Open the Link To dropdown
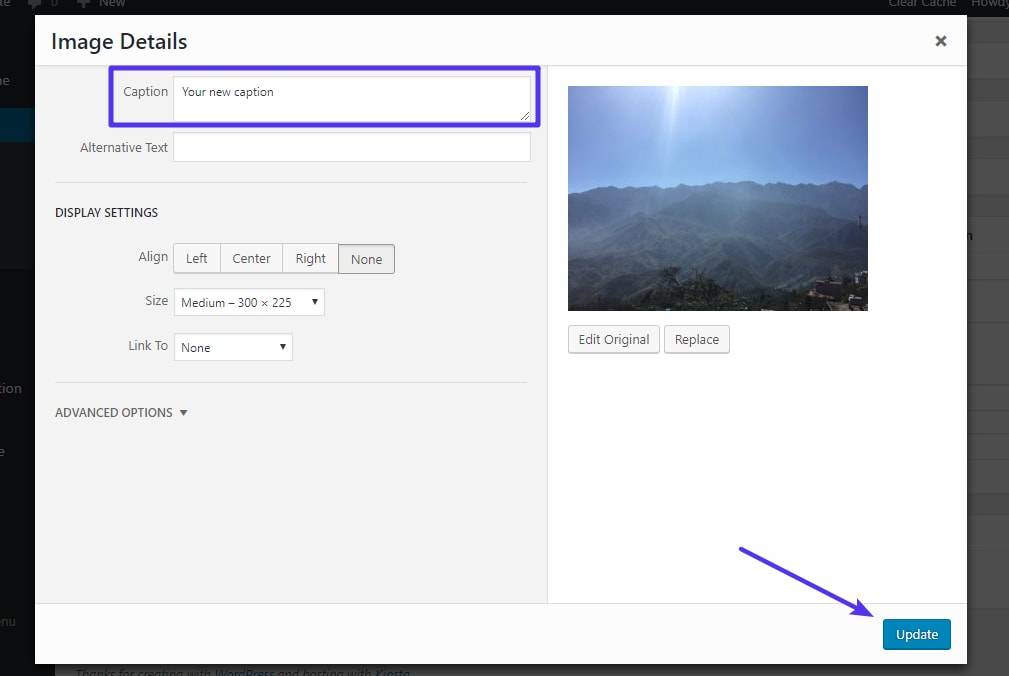The height and width of the screenshot is (676, 1009). tap(233, 347)
